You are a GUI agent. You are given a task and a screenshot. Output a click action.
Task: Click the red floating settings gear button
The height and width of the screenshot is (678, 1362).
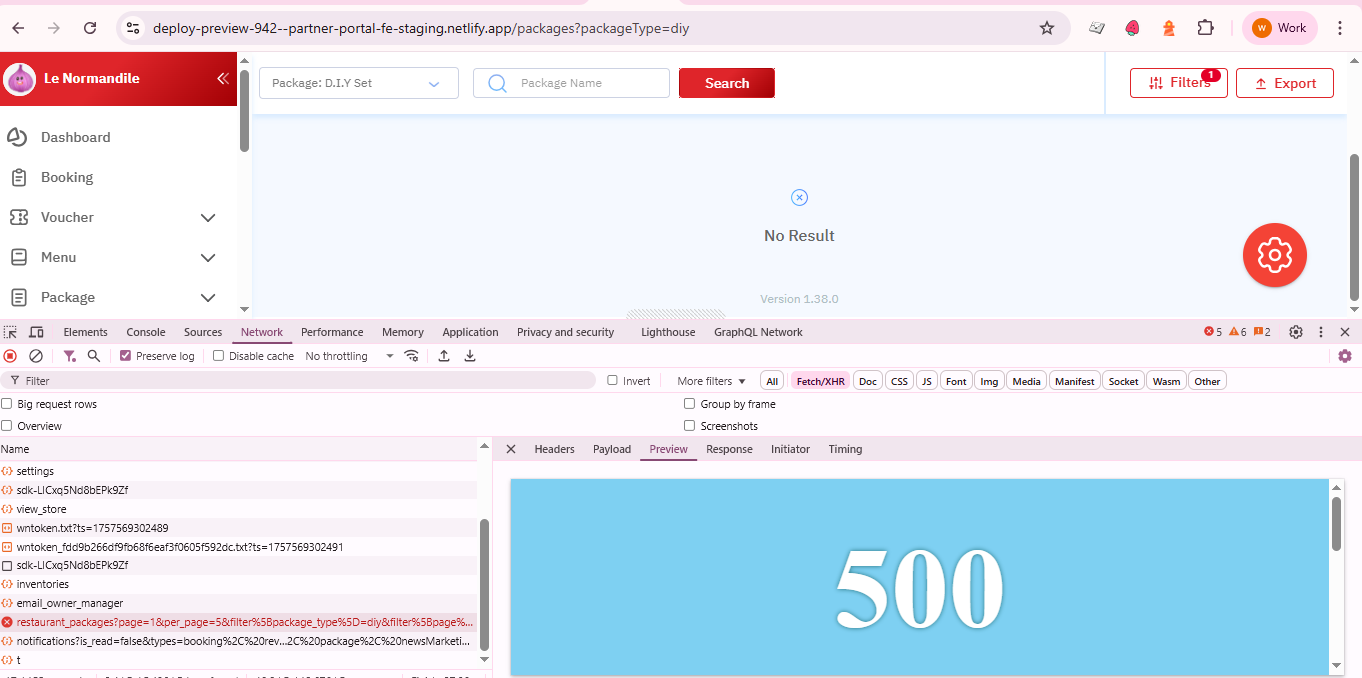click(x=1274, y=255)
